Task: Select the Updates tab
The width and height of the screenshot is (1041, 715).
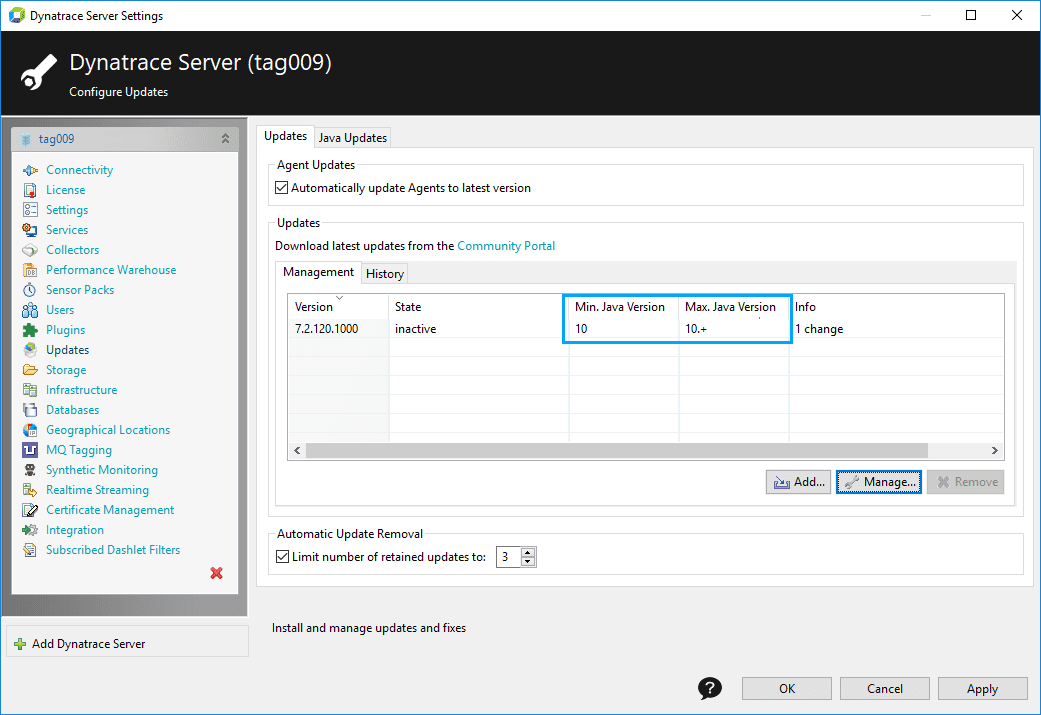Action: pos(285,136)
